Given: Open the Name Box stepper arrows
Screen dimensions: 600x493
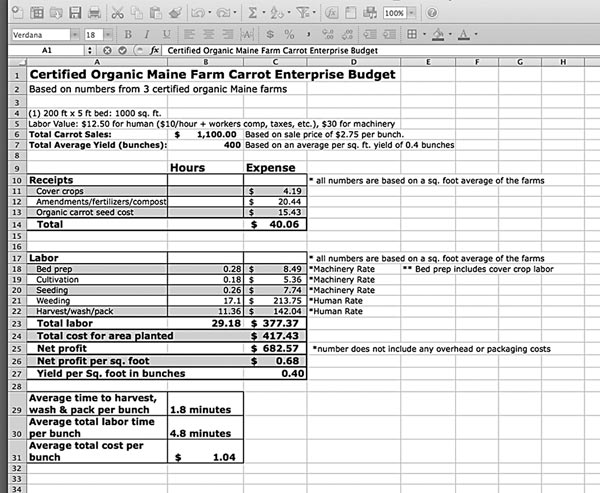Looking at the screenshot, I should click(90, 51).
